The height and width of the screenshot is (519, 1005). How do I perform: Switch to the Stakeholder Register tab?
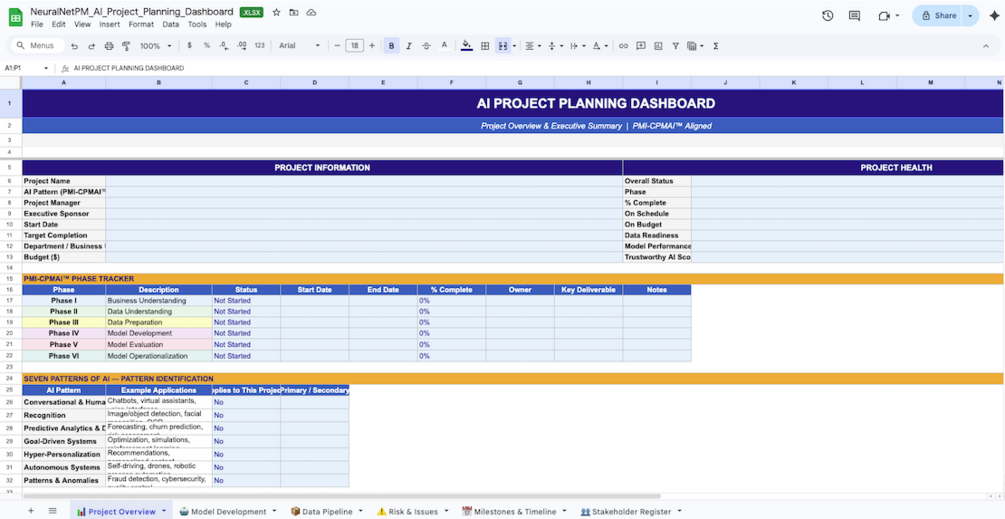coord(631,511)
